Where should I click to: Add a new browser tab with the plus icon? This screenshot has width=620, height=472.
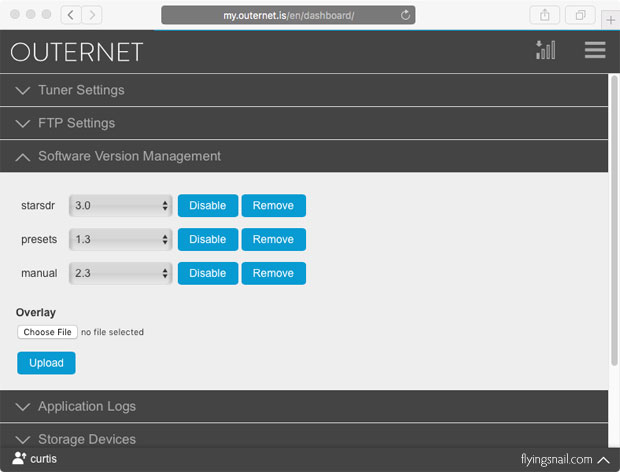point(611,20)
